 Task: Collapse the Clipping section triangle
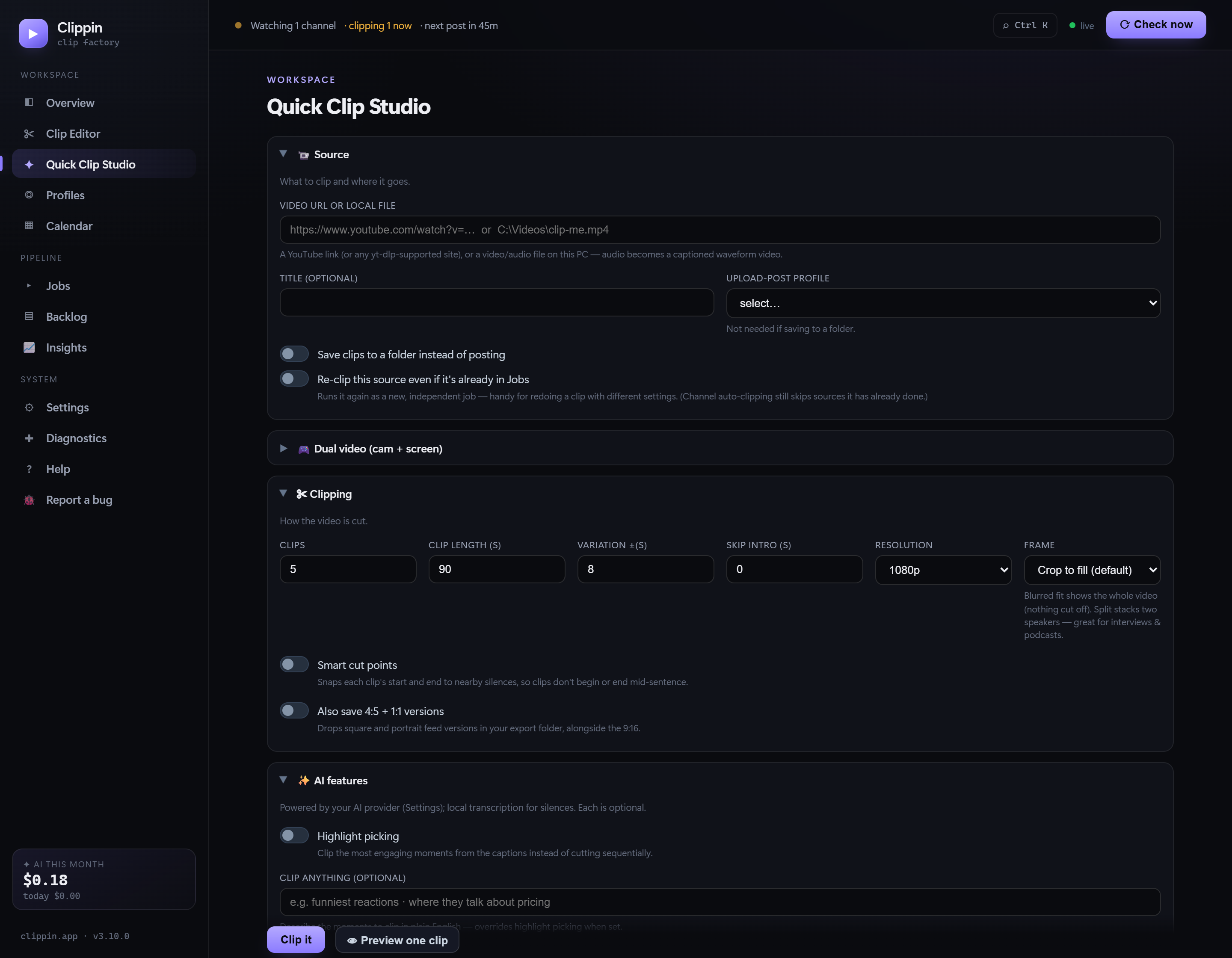[x=283, y=494]
